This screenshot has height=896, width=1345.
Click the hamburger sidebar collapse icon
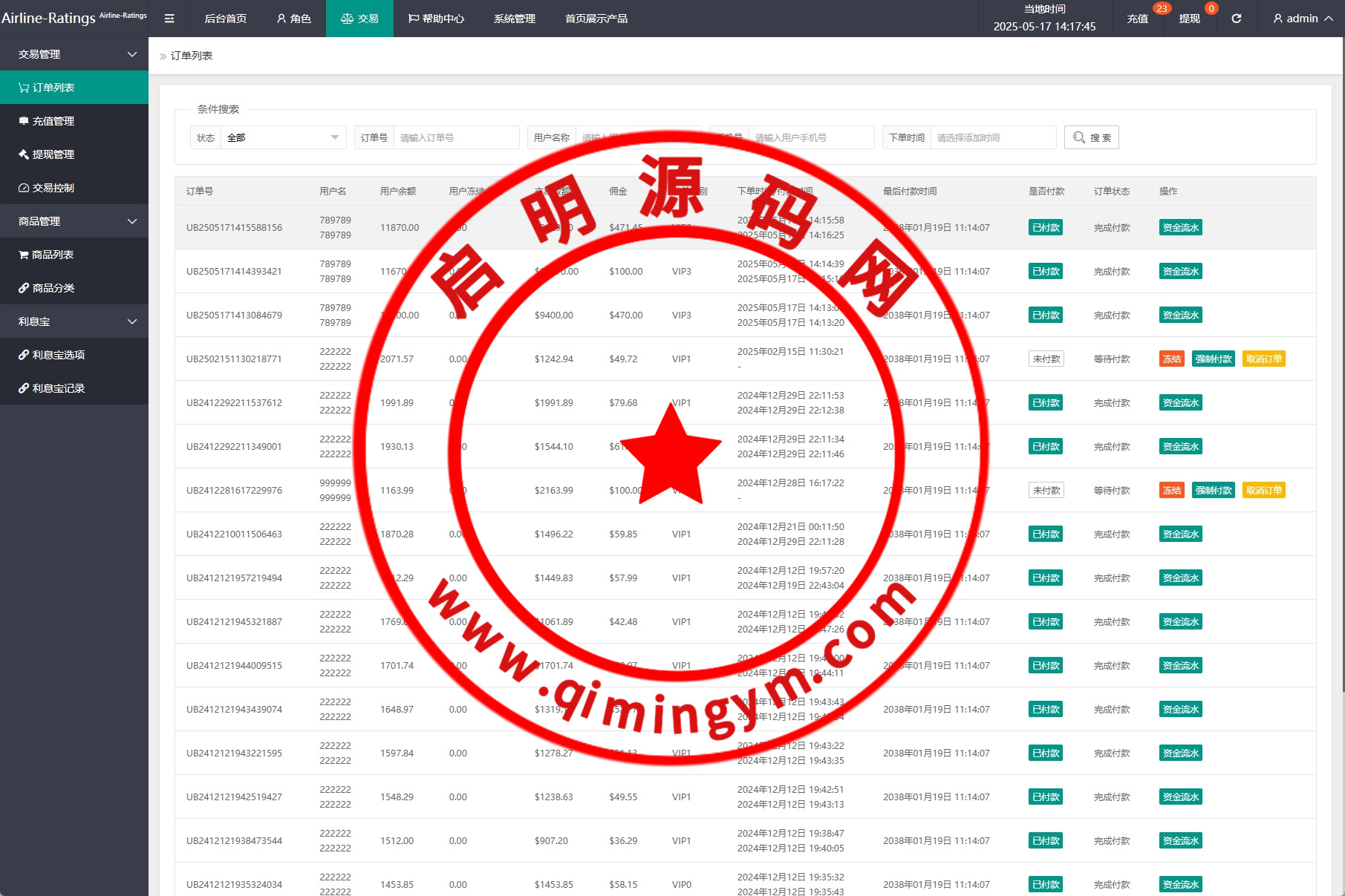pyautogui.click(x=169, y=19)
